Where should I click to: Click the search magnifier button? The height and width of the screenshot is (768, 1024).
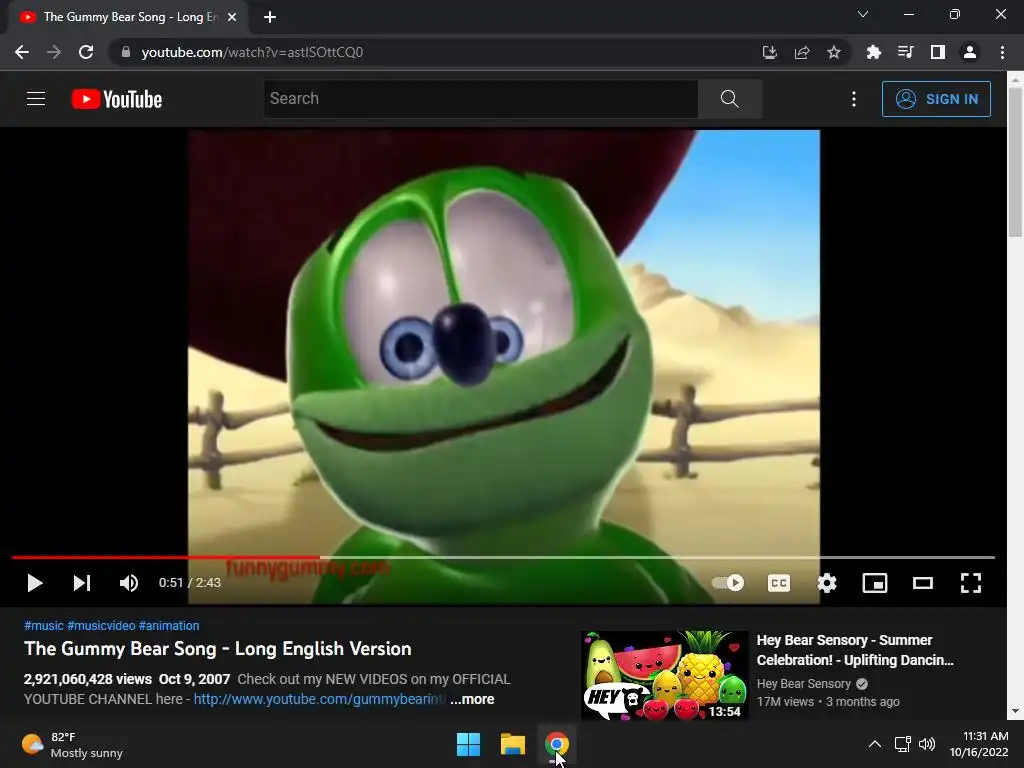(729, 99)
